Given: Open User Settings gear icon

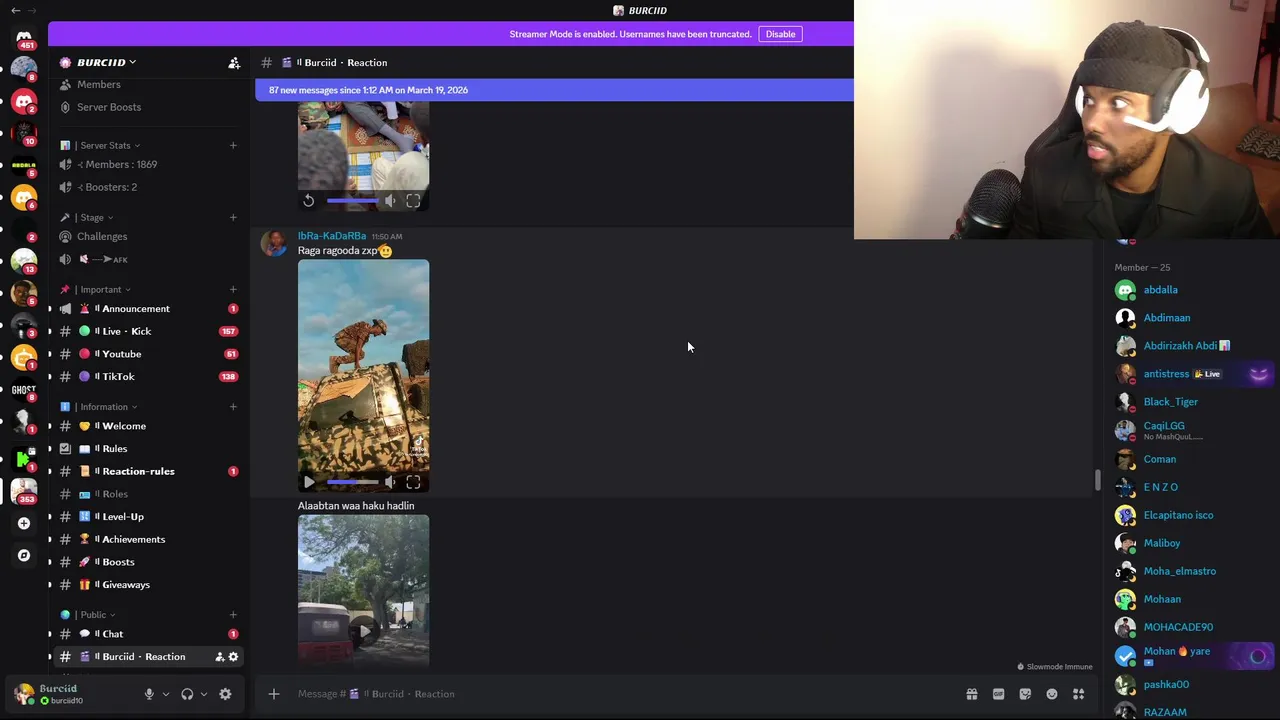Looking at the screenshot, I should (x=225, y=694).
